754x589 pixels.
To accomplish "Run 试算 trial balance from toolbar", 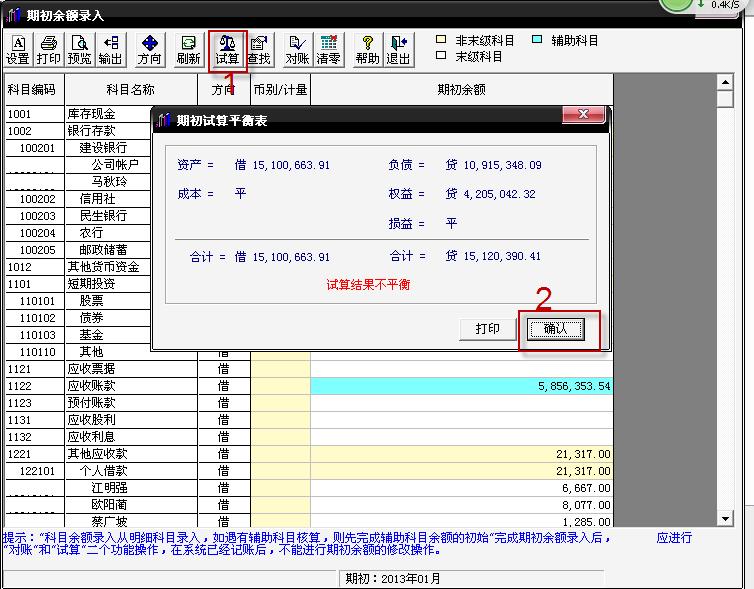I will tap(227, 50).
